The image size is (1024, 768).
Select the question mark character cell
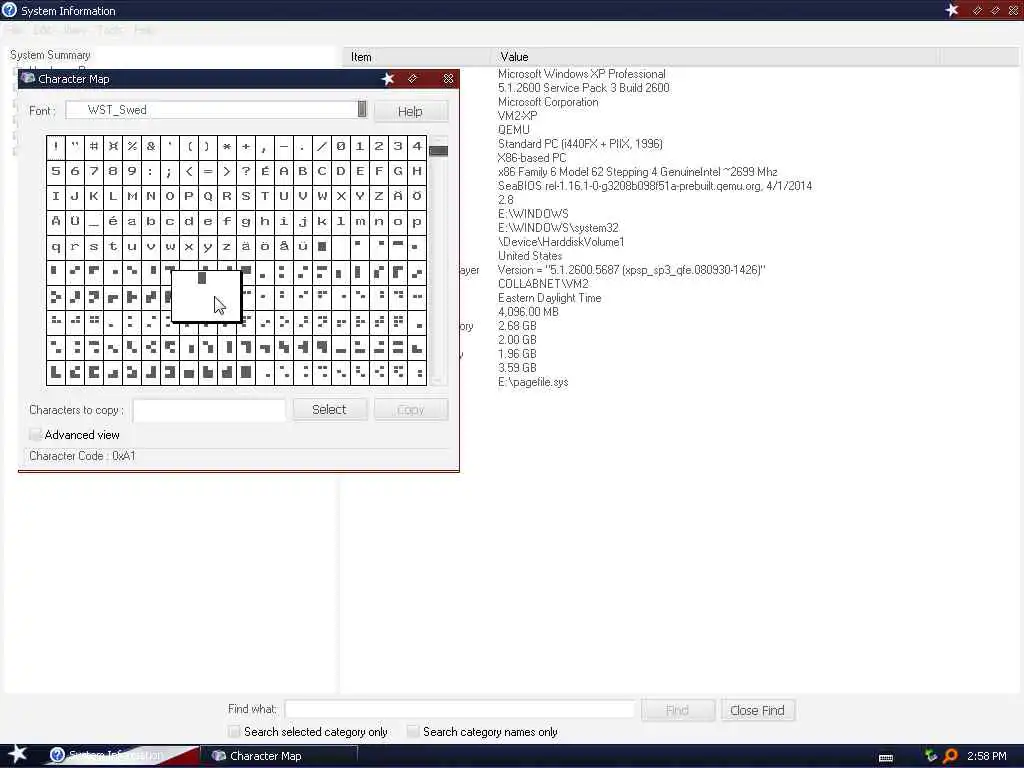[x=246, y=171]
